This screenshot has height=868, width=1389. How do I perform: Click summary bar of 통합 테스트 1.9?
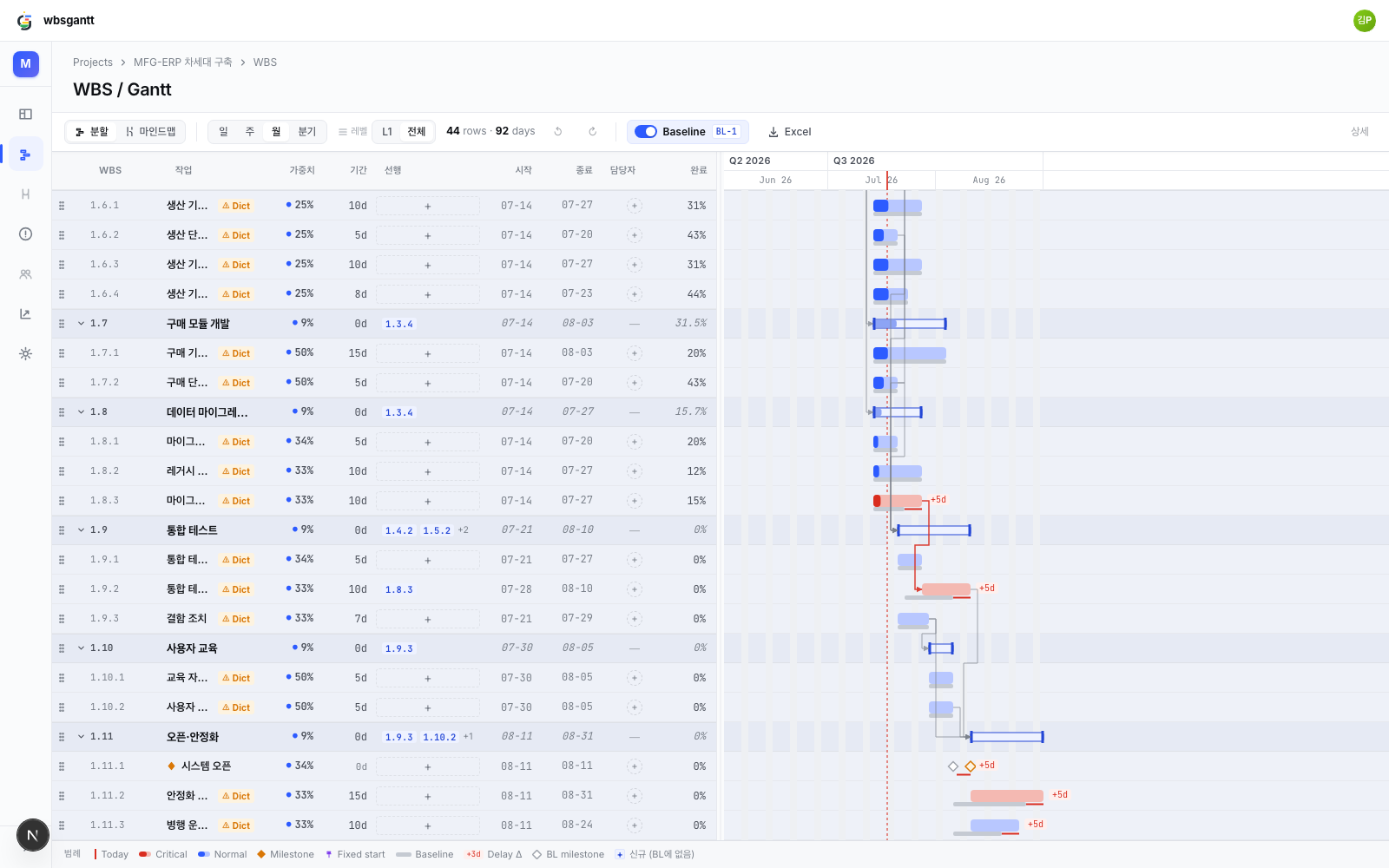point(934,530)
